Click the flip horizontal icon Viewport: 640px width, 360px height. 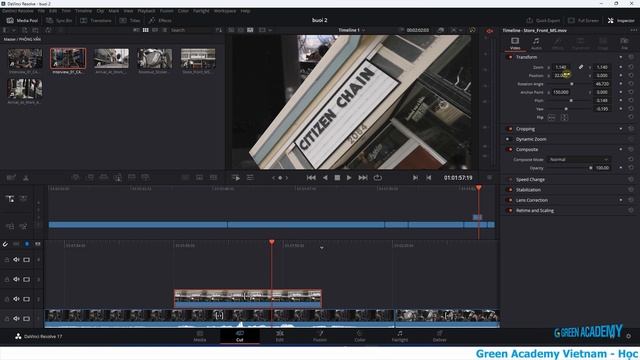pyautogui.click(x=552, y=118)
